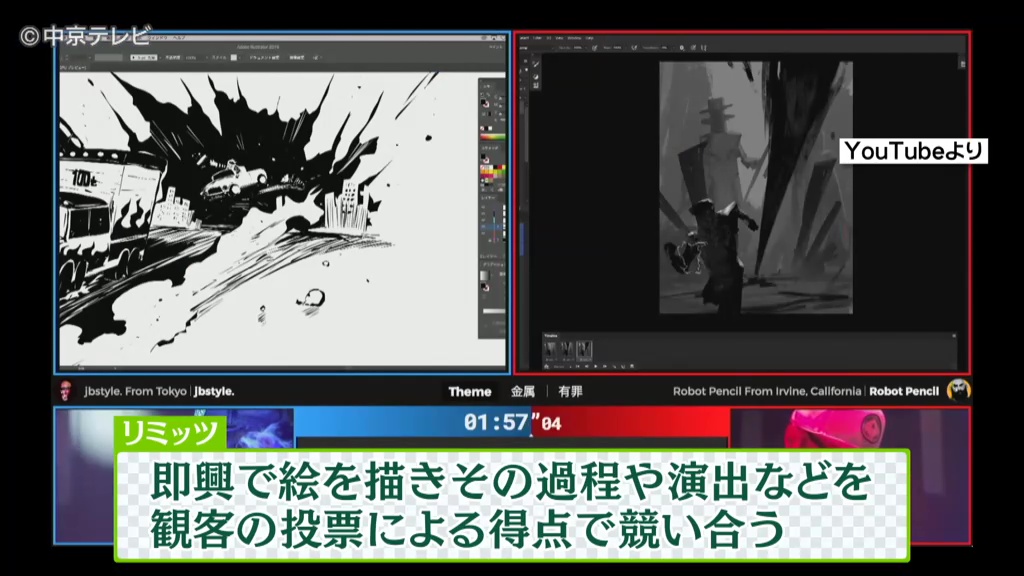Toggle pressure for opacity in Photoshop options bar
The width and height of the screenshot is (1024, 576).
coord(594,48)
